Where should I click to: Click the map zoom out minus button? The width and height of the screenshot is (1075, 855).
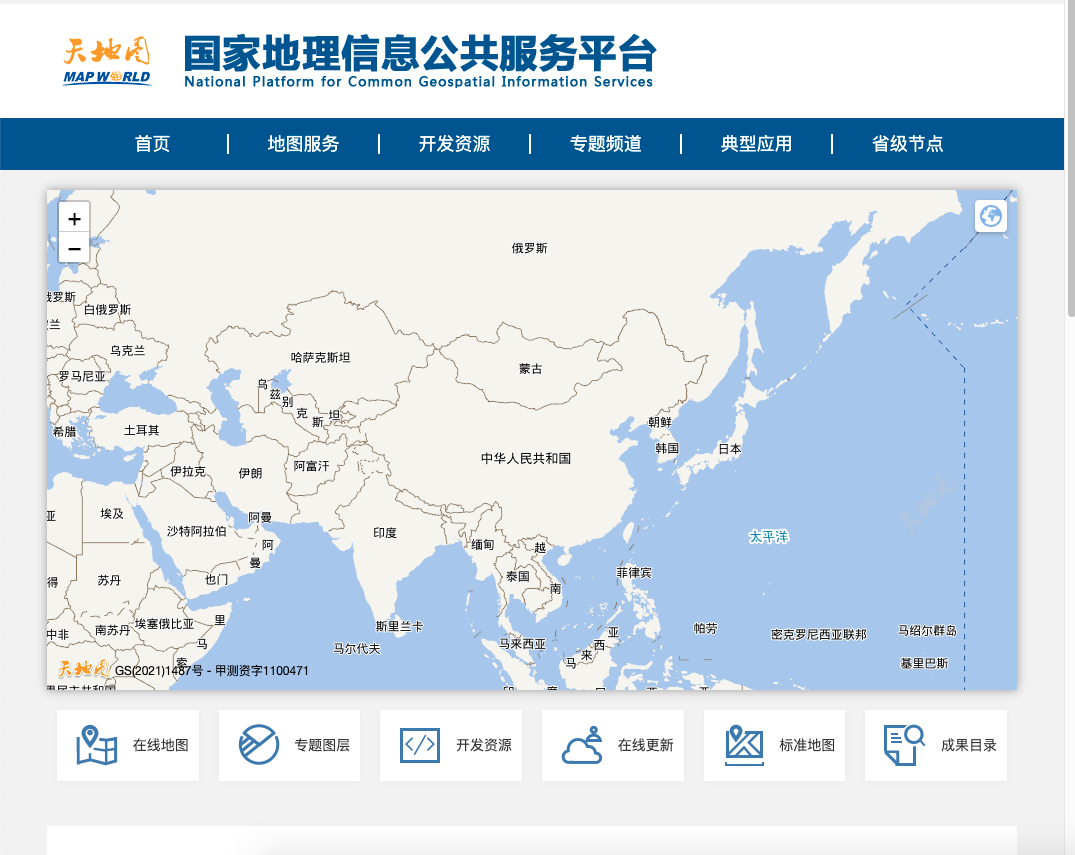(74, 248)
